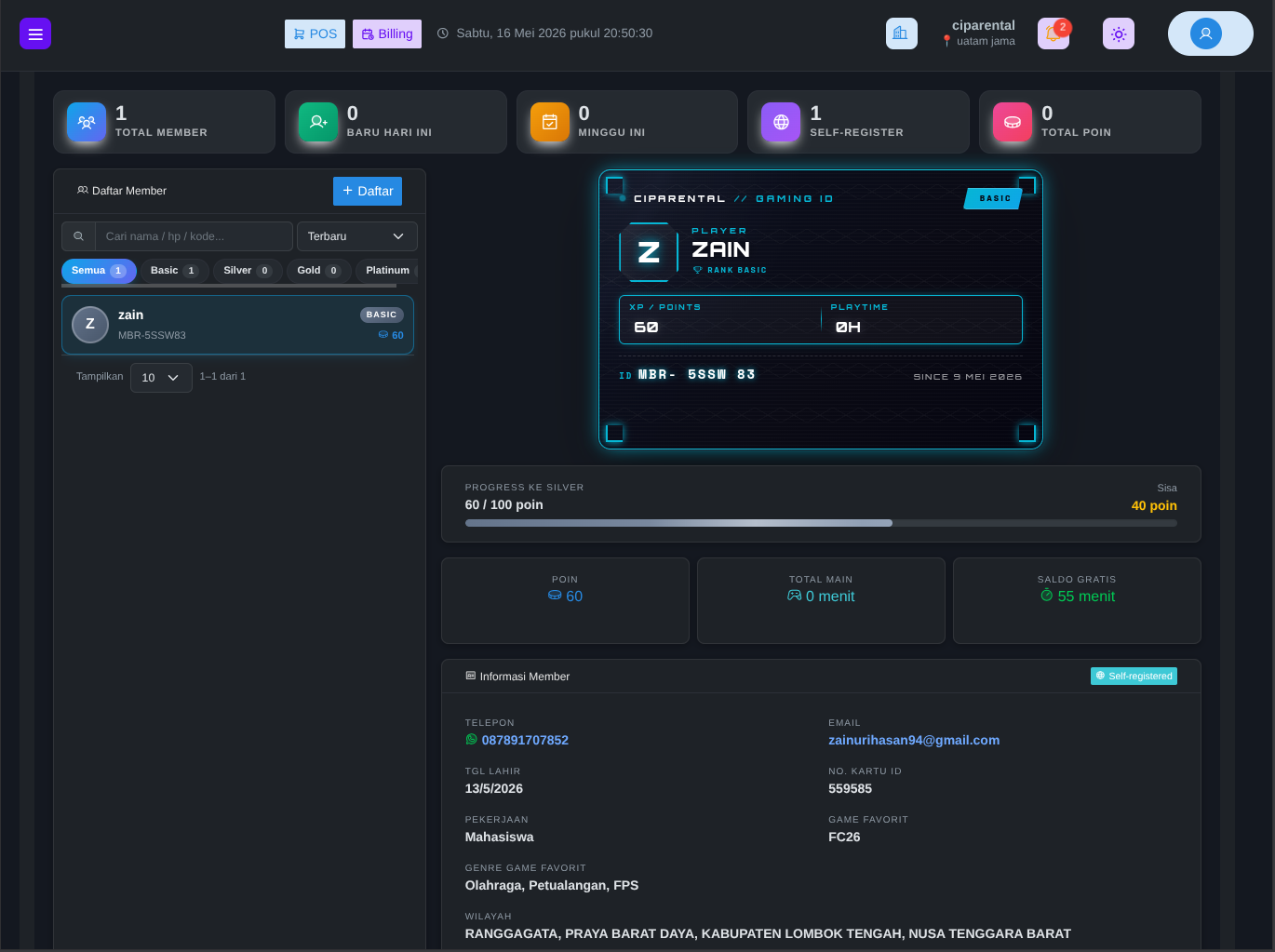
Task: Toggle light theme with sun icon
Action: [1119, 34]
